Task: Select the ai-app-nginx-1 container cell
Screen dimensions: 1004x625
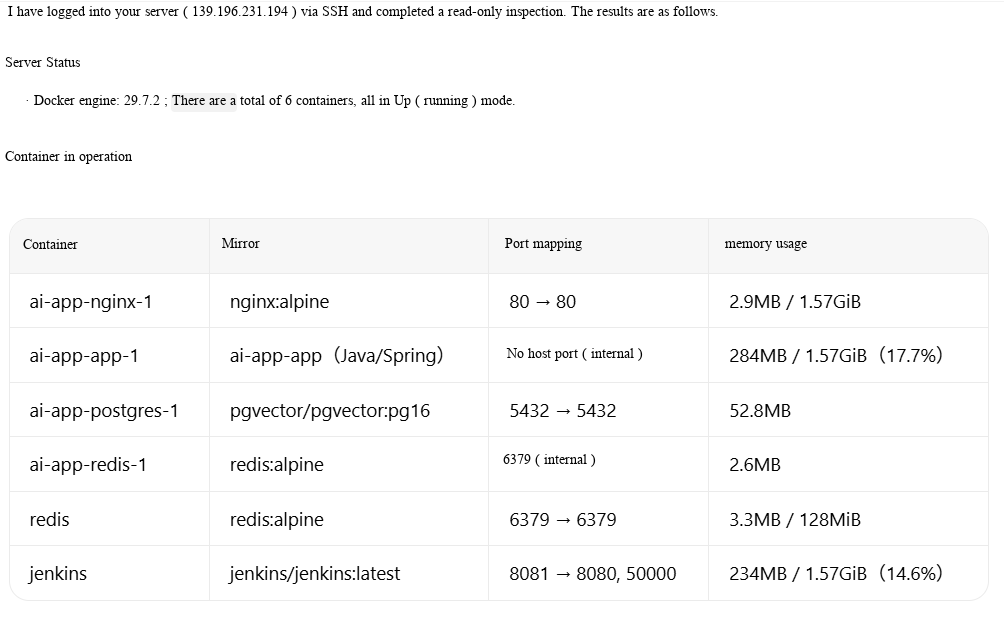Action: click(x=91, y=302)
